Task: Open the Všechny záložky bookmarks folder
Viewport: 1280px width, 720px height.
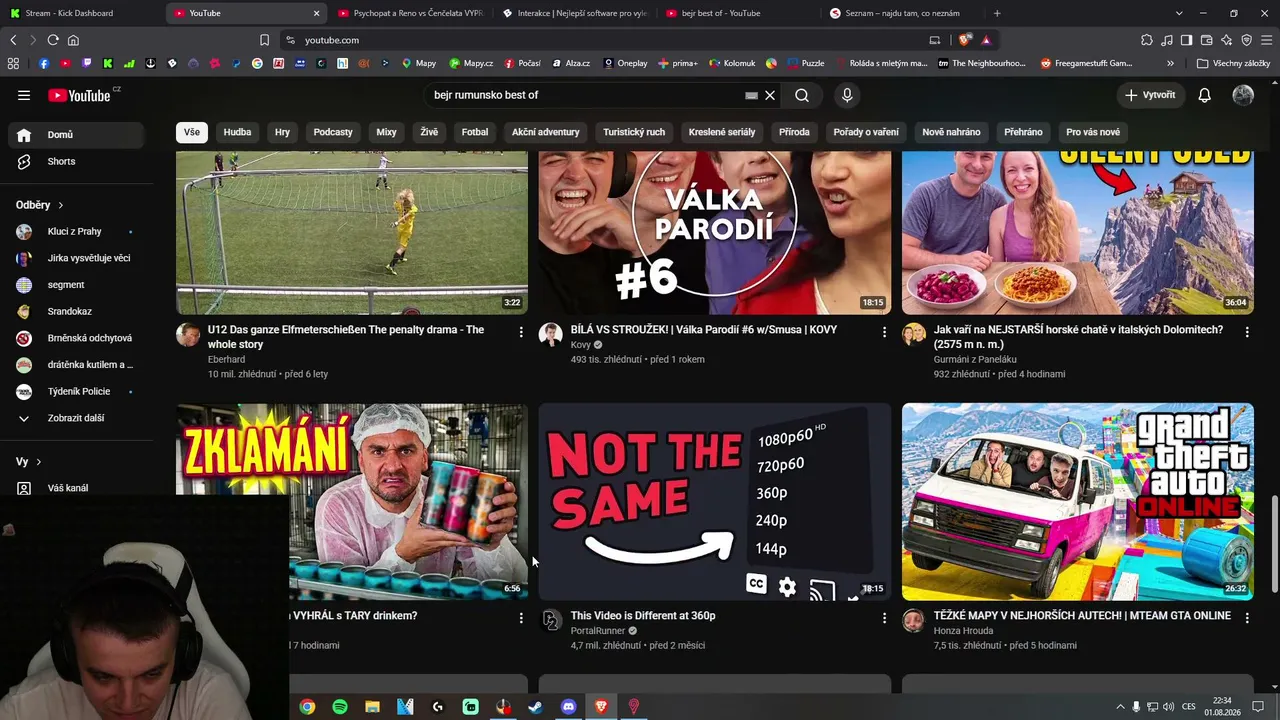Action: 1233,63
